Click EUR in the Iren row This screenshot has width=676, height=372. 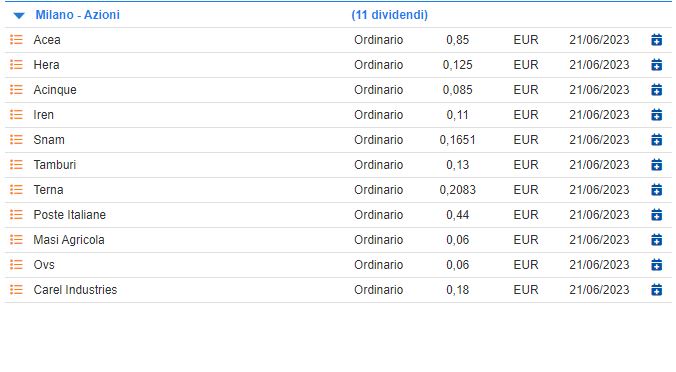coord(526,115)
